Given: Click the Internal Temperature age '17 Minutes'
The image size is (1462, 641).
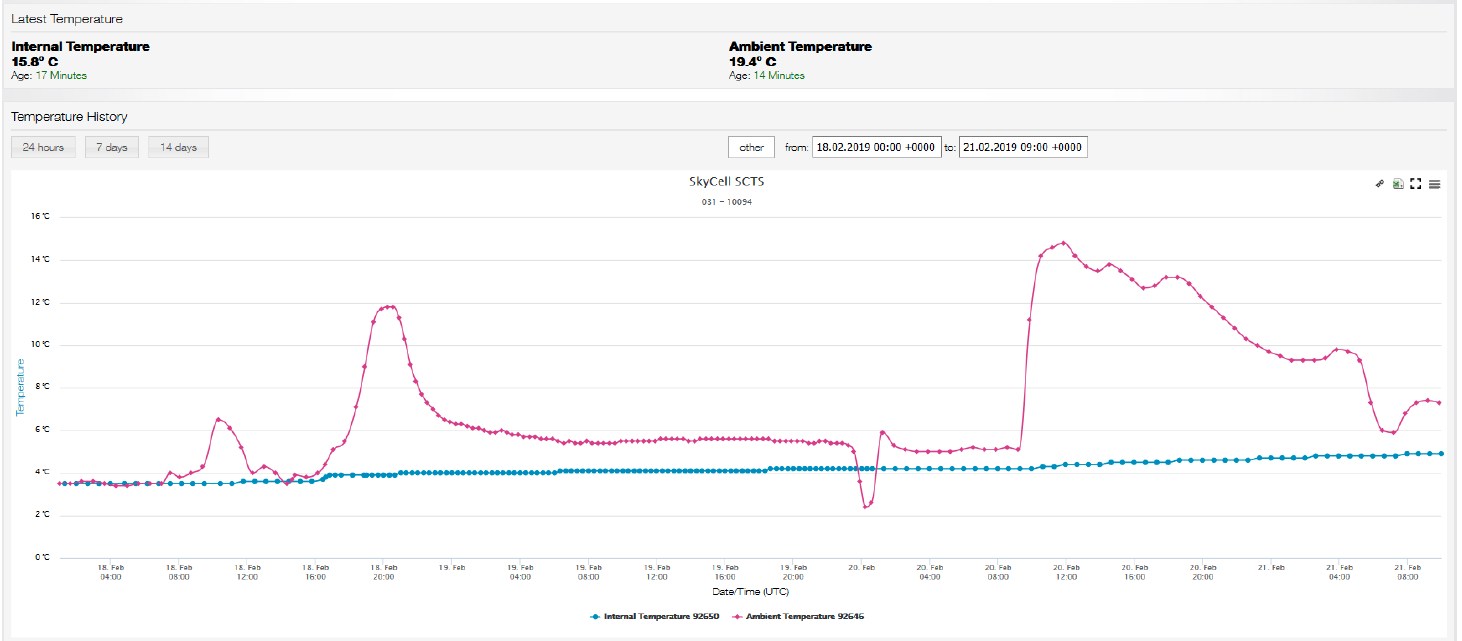Looking at the screenshot, I should click(x=61, y=76).
